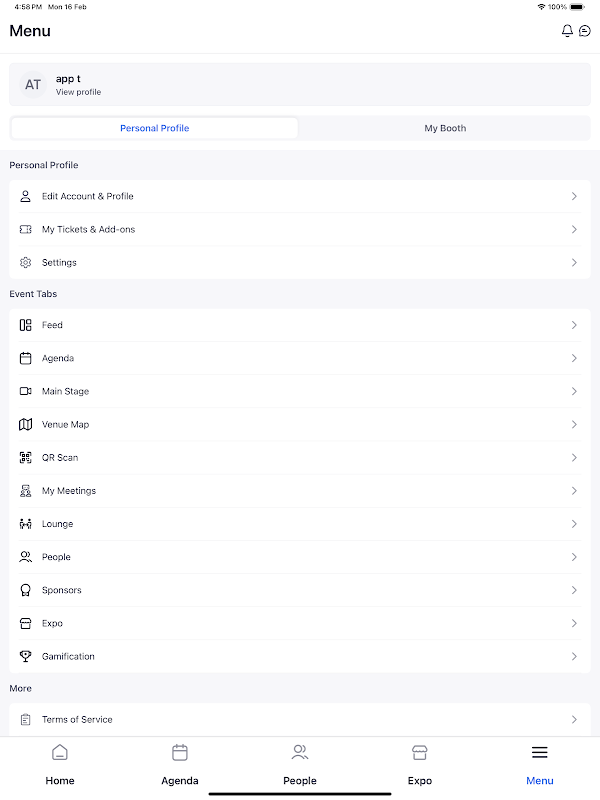Expand Edit Account & Profile chevron

point(574,196)
